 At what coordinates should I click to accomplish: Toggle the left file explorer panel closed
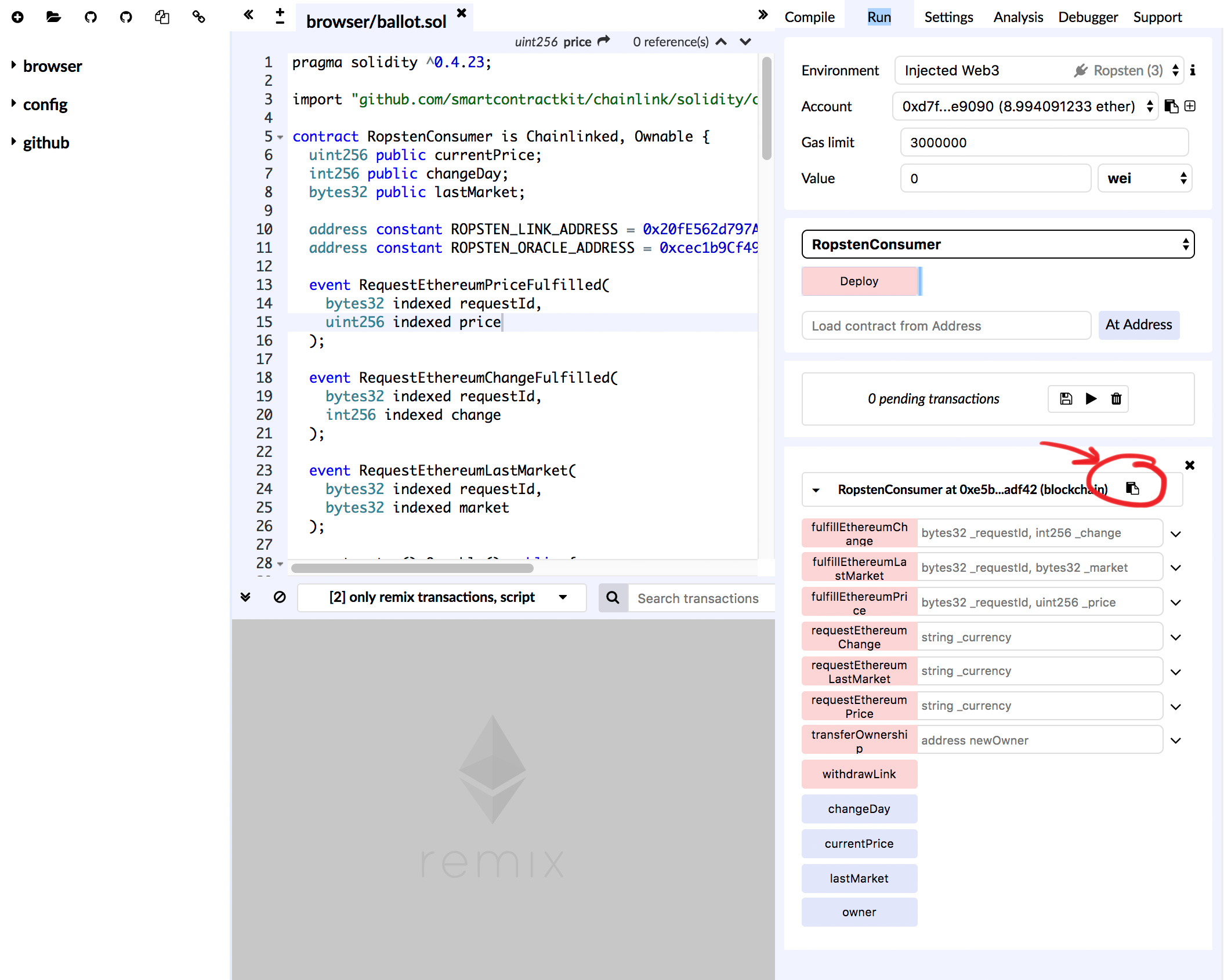tap(248, 14)
